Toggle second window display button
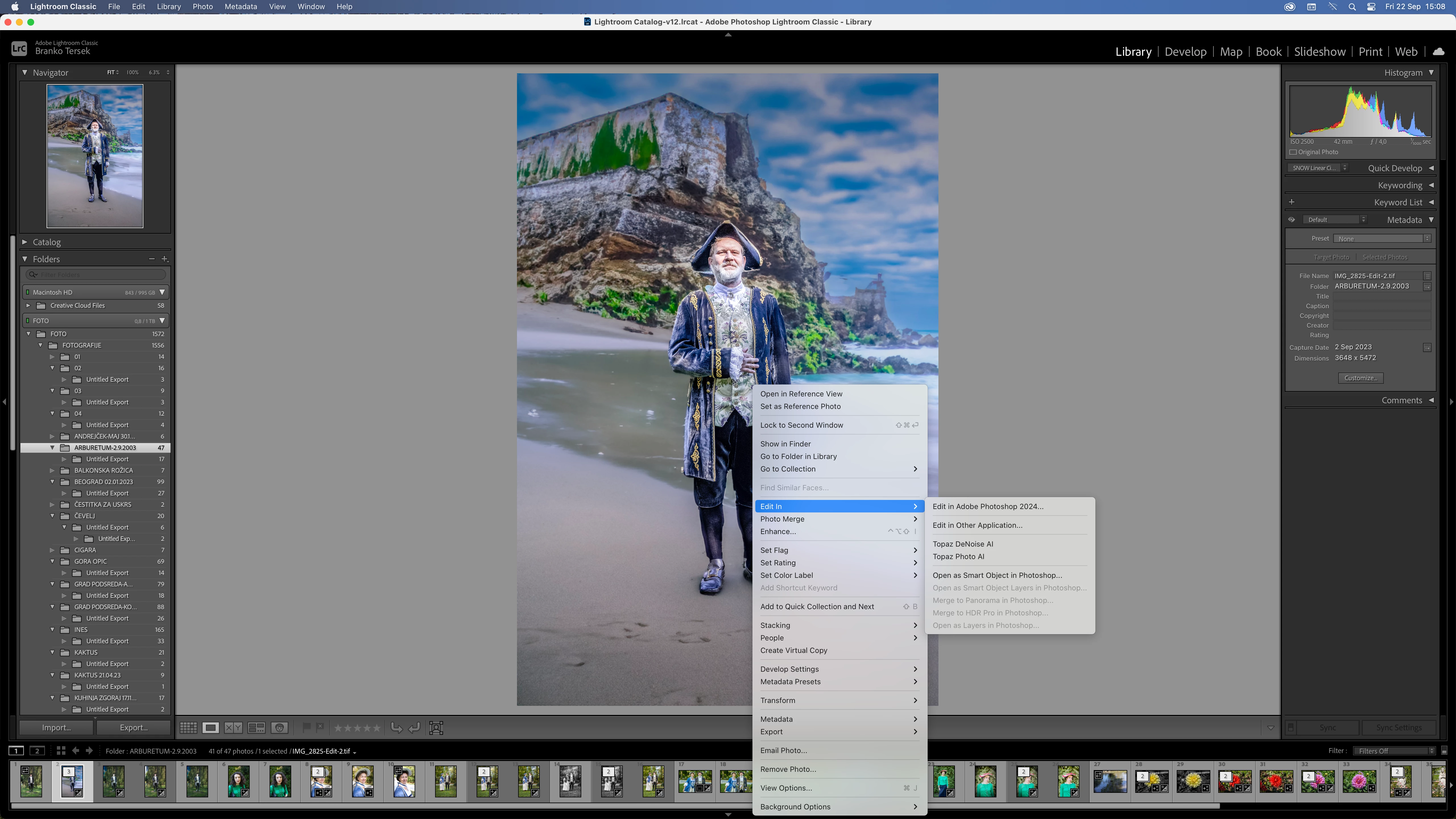 pyautogui.click(x=37, y=751)
